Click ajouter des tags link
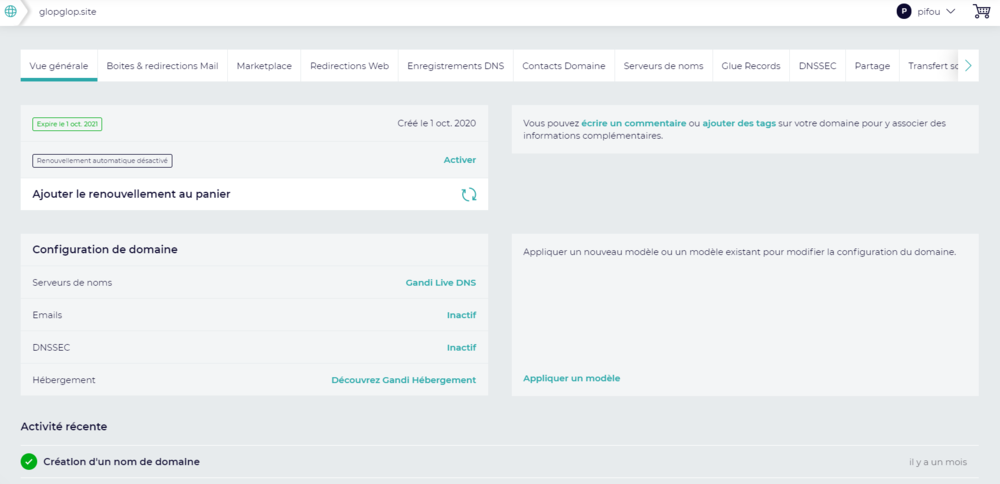This screenshot has width=1000, height=484. click(x=739, y=123)
